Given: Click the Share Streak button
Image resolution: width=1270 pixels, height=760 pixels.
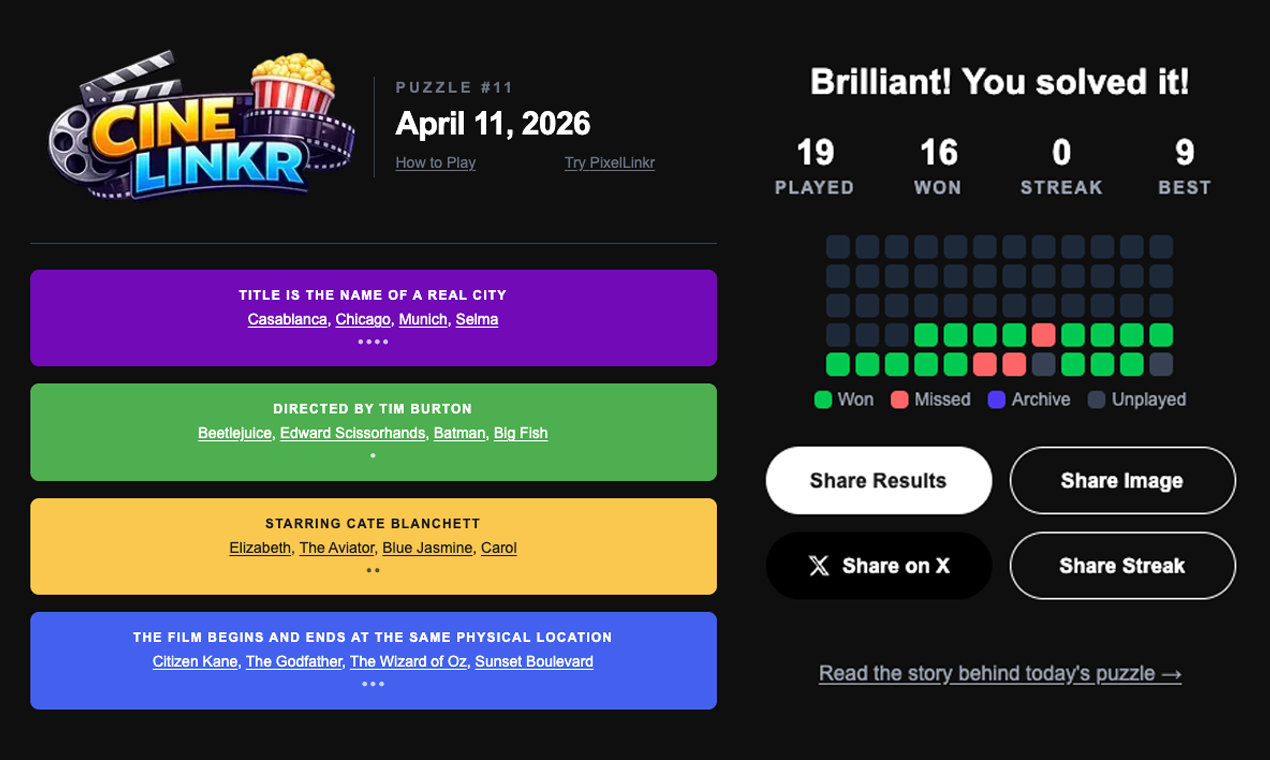Looking at the screenshot, I should pyautogui.click(x=1122, y=566).
